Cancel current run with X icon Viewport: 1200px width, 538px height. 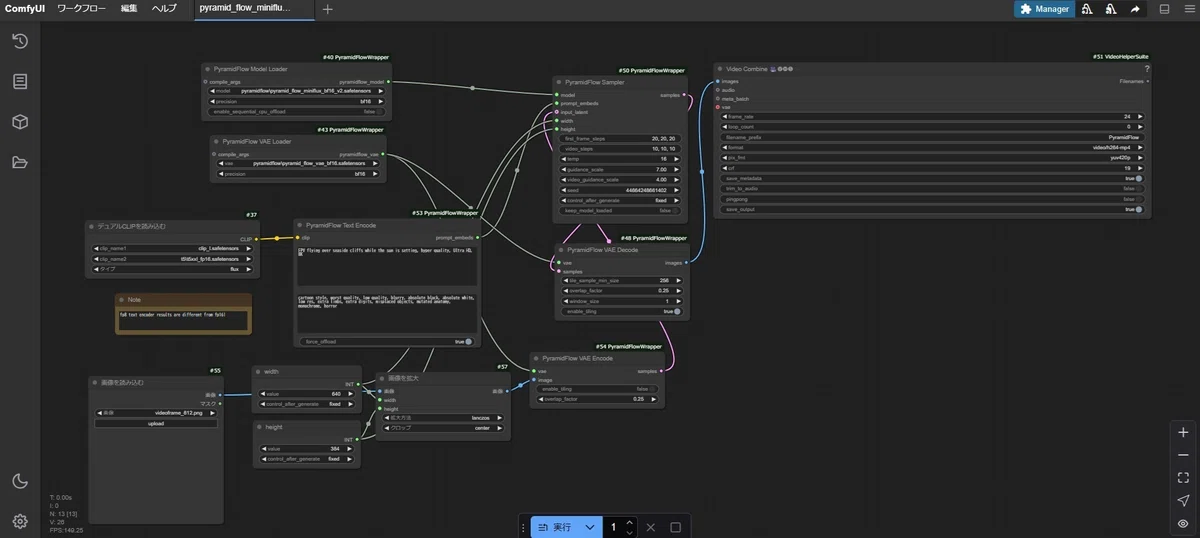click(650, 527)
